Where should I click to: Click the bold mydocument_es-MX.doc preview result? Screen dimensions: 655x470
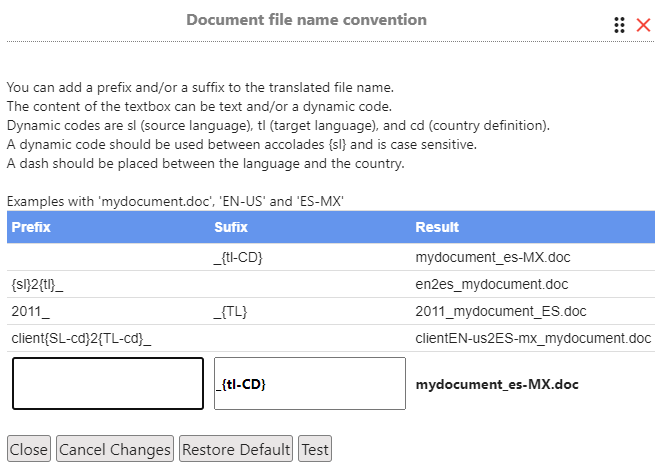coord(497,384)
